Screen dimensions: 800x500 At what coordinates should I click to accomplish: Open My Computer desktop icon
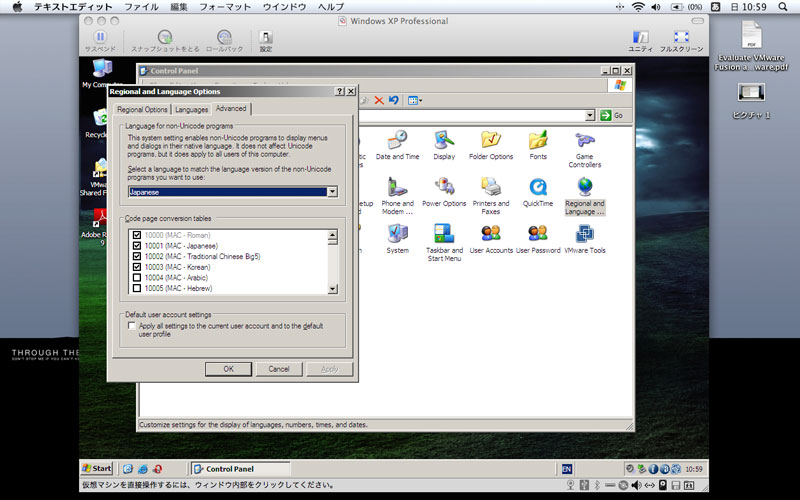pos(102,73)
